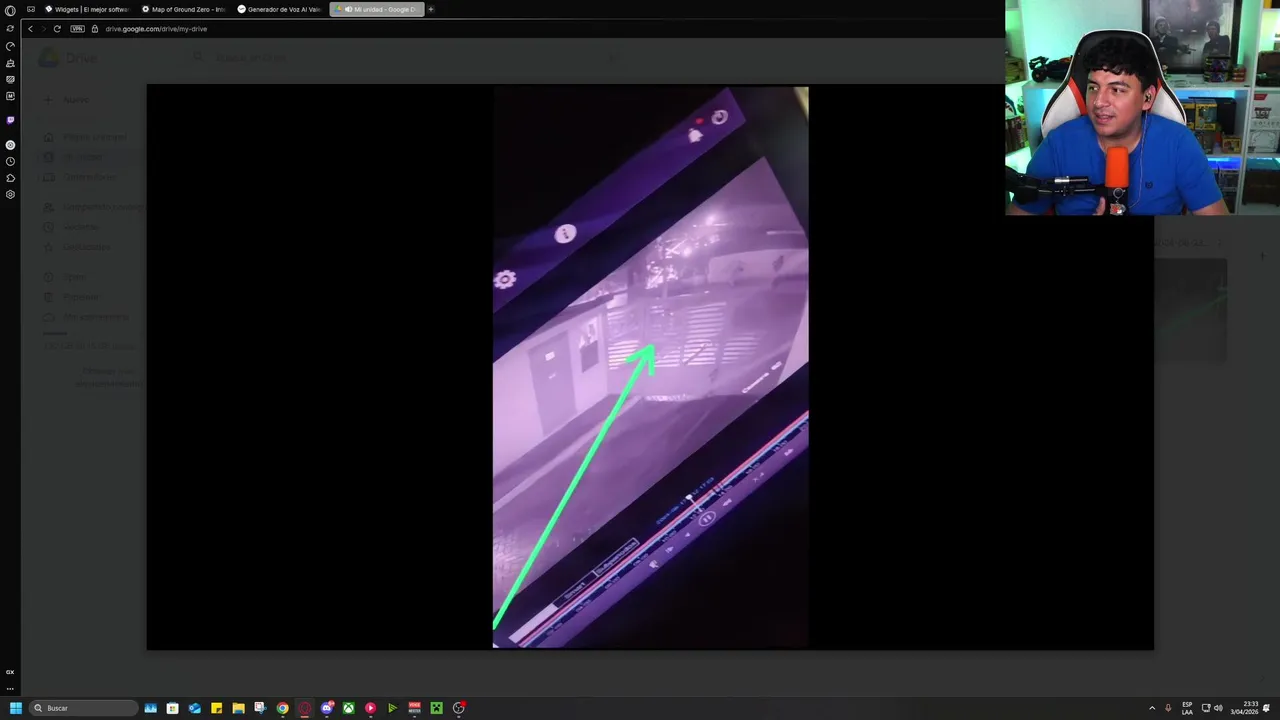
Task: Open Twitch from the Opera sidebar
Action: tap(10, 120)
